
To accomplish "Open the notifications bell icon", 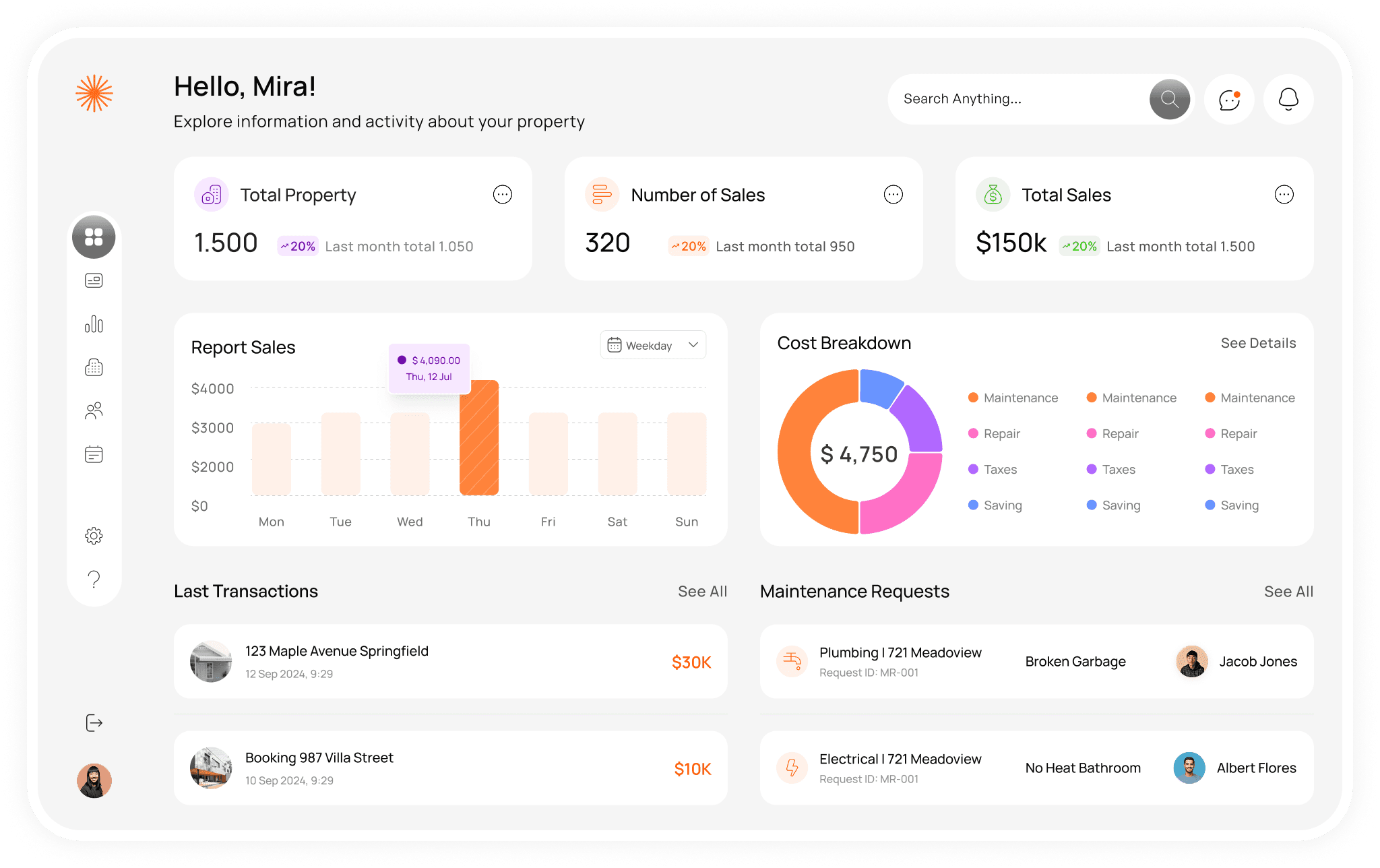I will pos(1288,99).
